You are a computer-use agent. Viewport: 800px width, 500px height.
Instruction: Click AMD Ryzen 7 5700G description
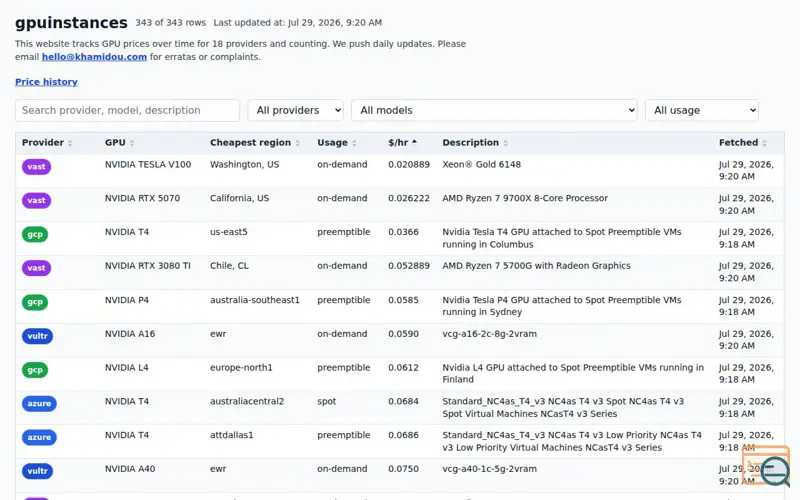point(536,265)
